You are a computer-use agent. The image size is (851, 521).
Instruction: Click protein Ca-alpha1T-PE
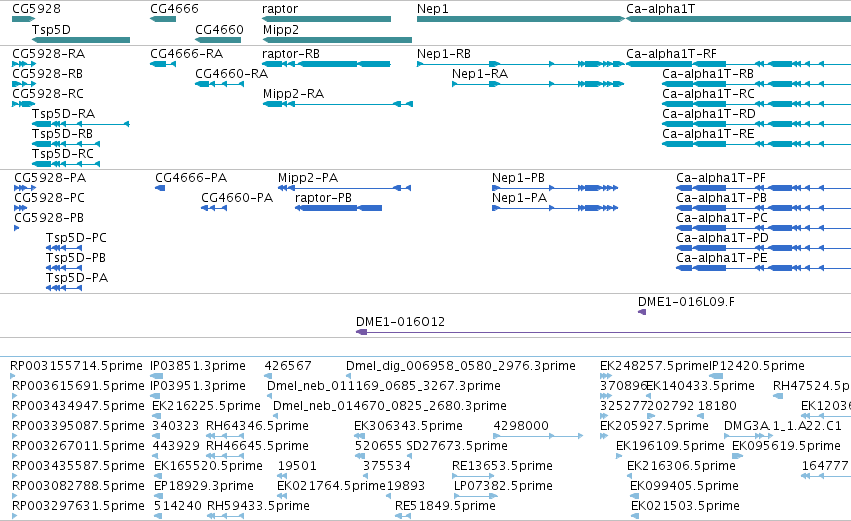[x=722, y=258]
